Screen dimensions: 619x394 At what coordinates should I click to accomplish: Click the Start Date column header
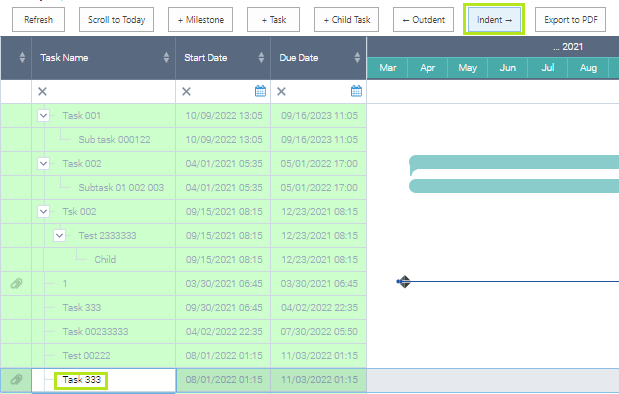[x=223, y=58]
